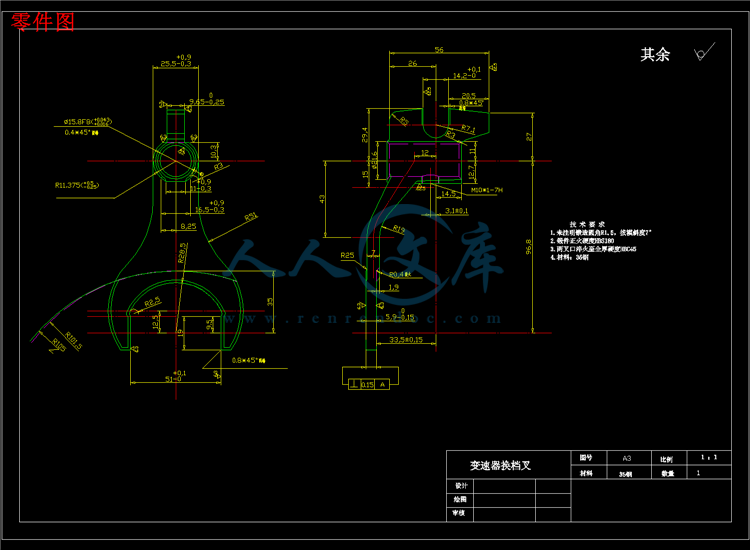The image size is (750, 550).
Task: Select the 变速器换档叉 title block name
Action: (500, 465)
